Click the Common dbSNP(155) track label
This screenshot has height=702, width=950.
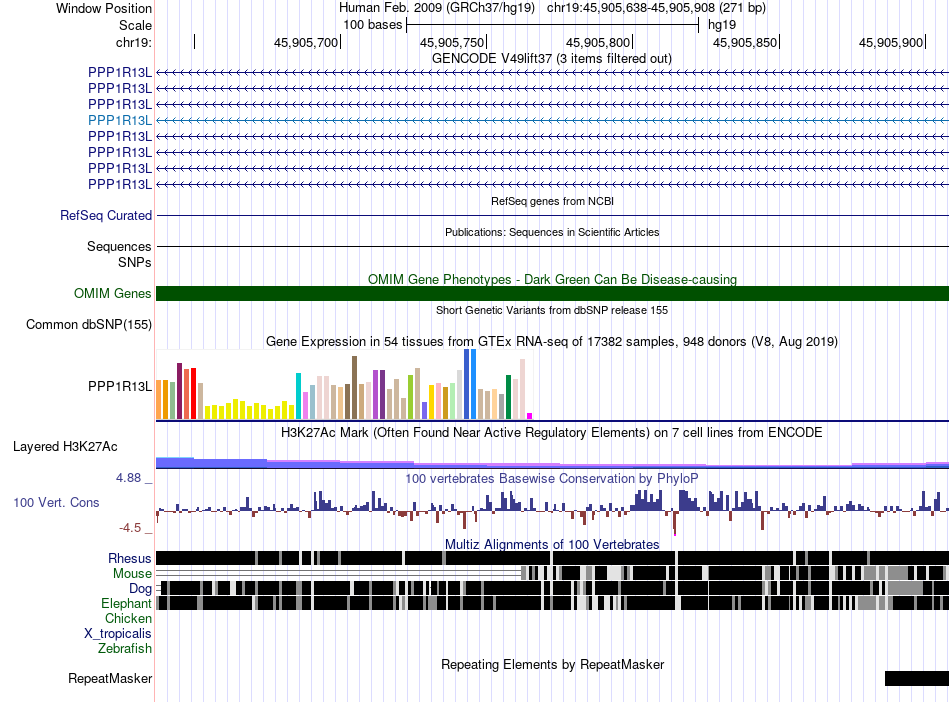point(89,325)
